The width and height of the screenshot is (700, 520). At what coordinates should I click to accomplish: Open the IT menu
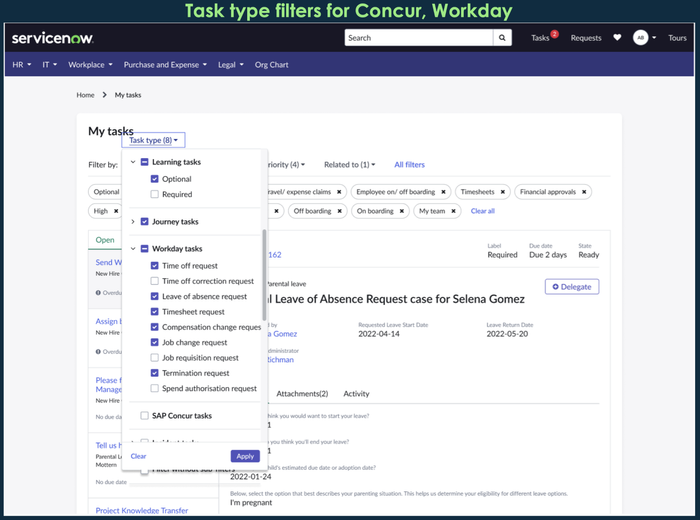tap(50, 65)
